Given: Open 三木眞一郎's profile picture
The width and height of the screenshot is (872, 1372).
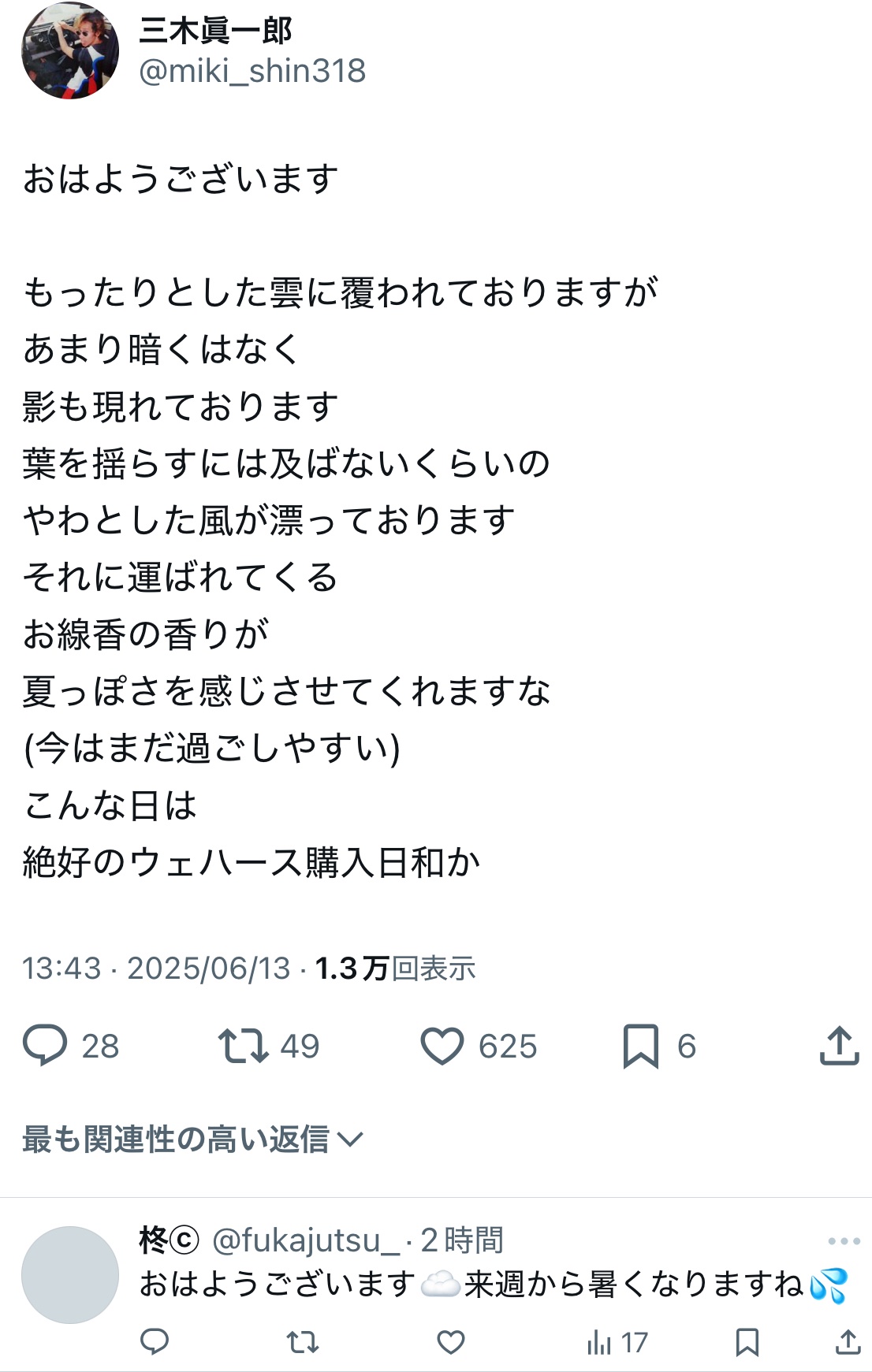Looking at the screenshot, I should click(x=70, y=51).
